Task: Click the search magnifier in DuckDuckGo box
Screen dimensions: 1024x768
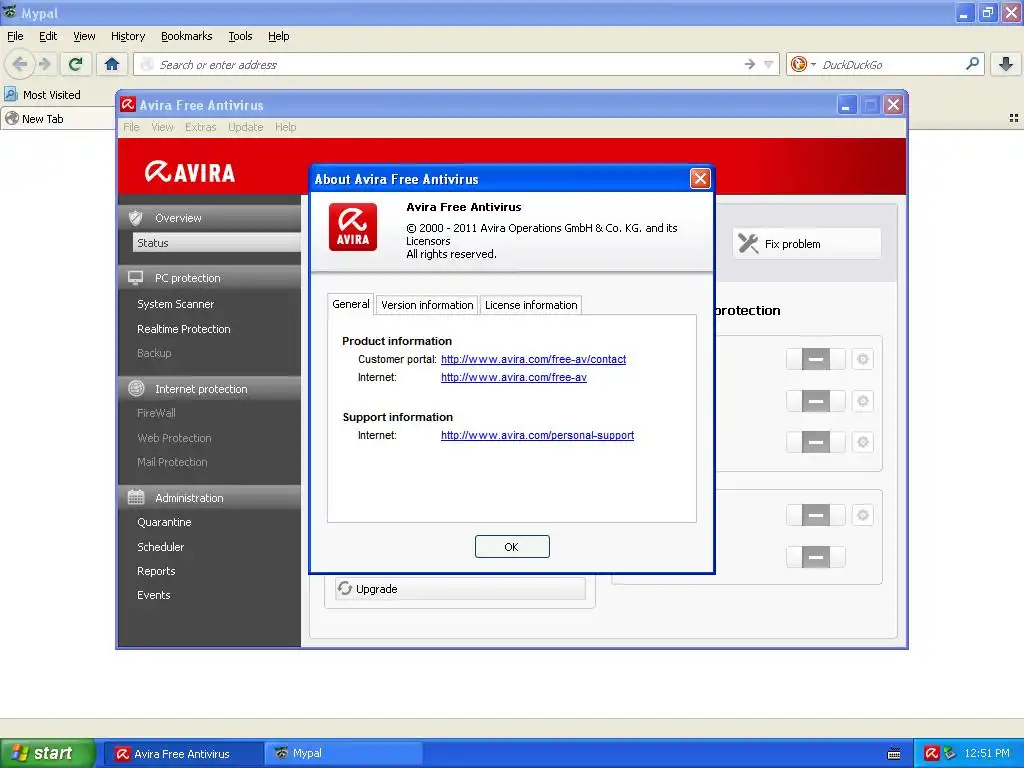Action: pos(972,64)
